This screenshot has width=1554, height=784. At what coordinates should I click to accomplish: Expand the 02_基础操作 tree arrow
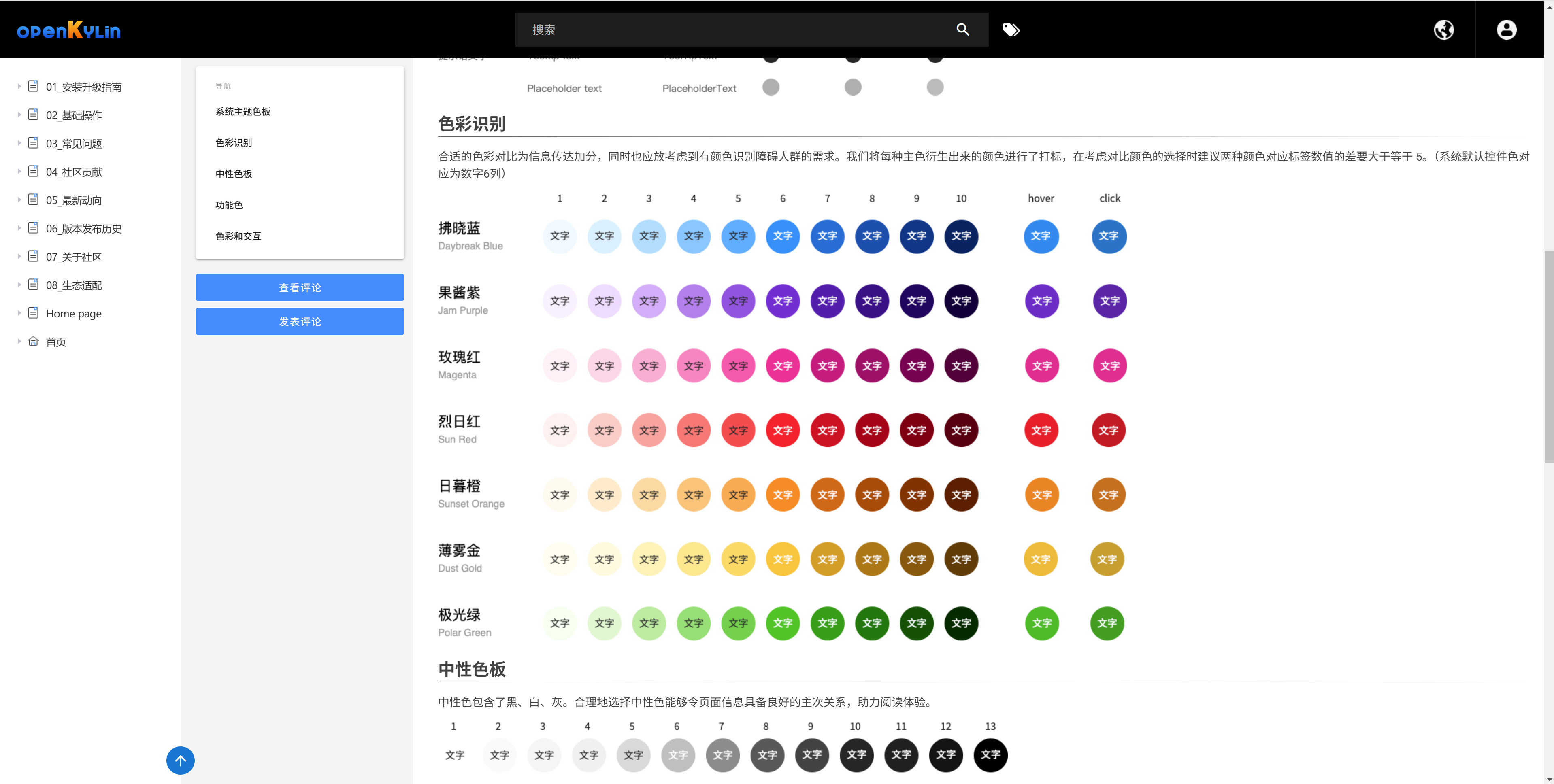pyautogui.click(x=19, y=115)
